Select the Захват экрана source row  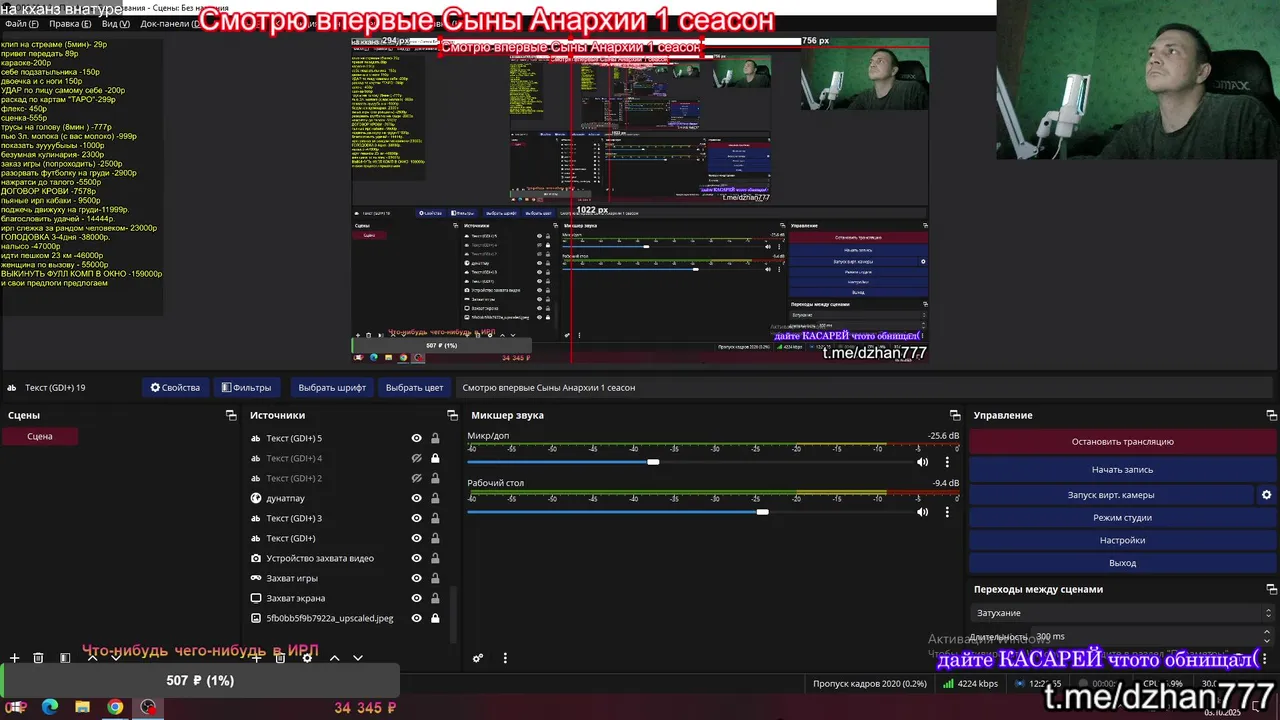[346, 598]
